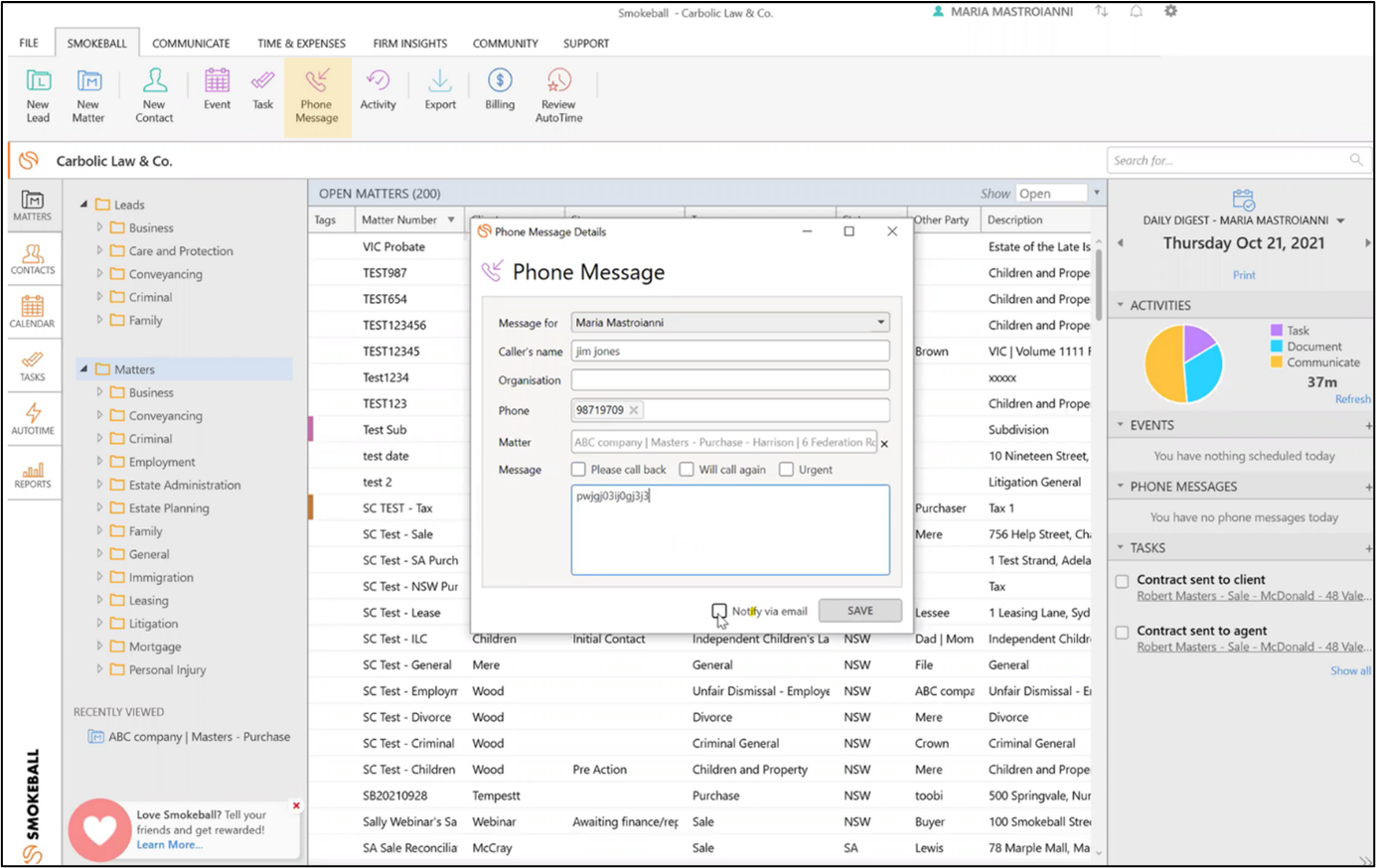Screen dimensions: 1376x868
Task: Refresh the activities chart
Action: point(1352,399)
